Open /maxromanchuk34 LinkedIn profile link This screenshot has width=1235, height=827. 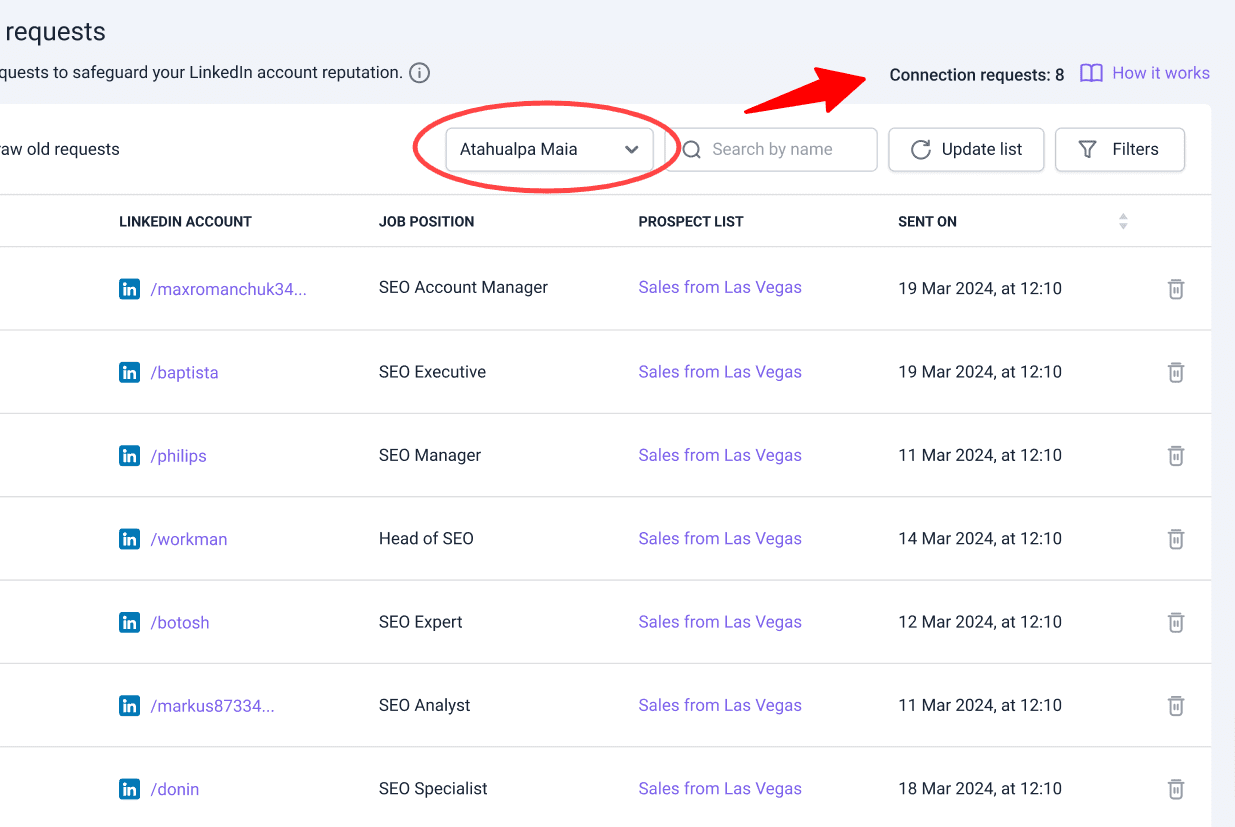click(x=228, y=289)
